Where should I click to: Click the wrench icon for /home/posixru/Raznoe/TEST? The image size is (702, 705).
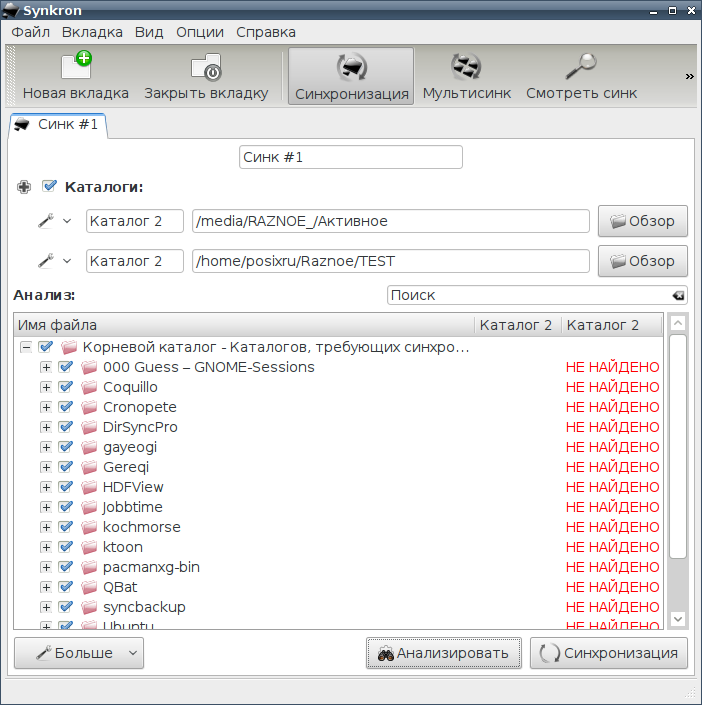click(x=46, y=261)
